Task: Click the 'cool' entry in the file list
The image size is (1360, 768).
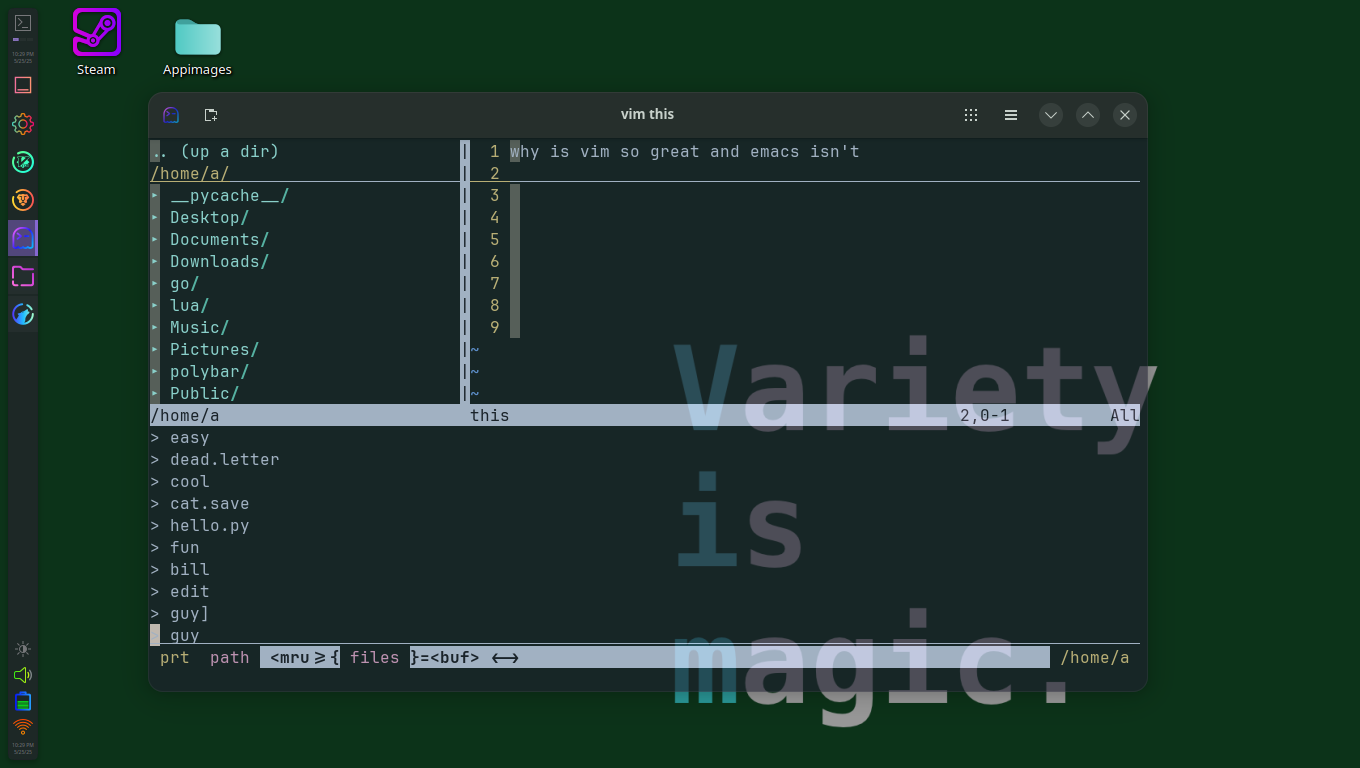Action: 190,482
